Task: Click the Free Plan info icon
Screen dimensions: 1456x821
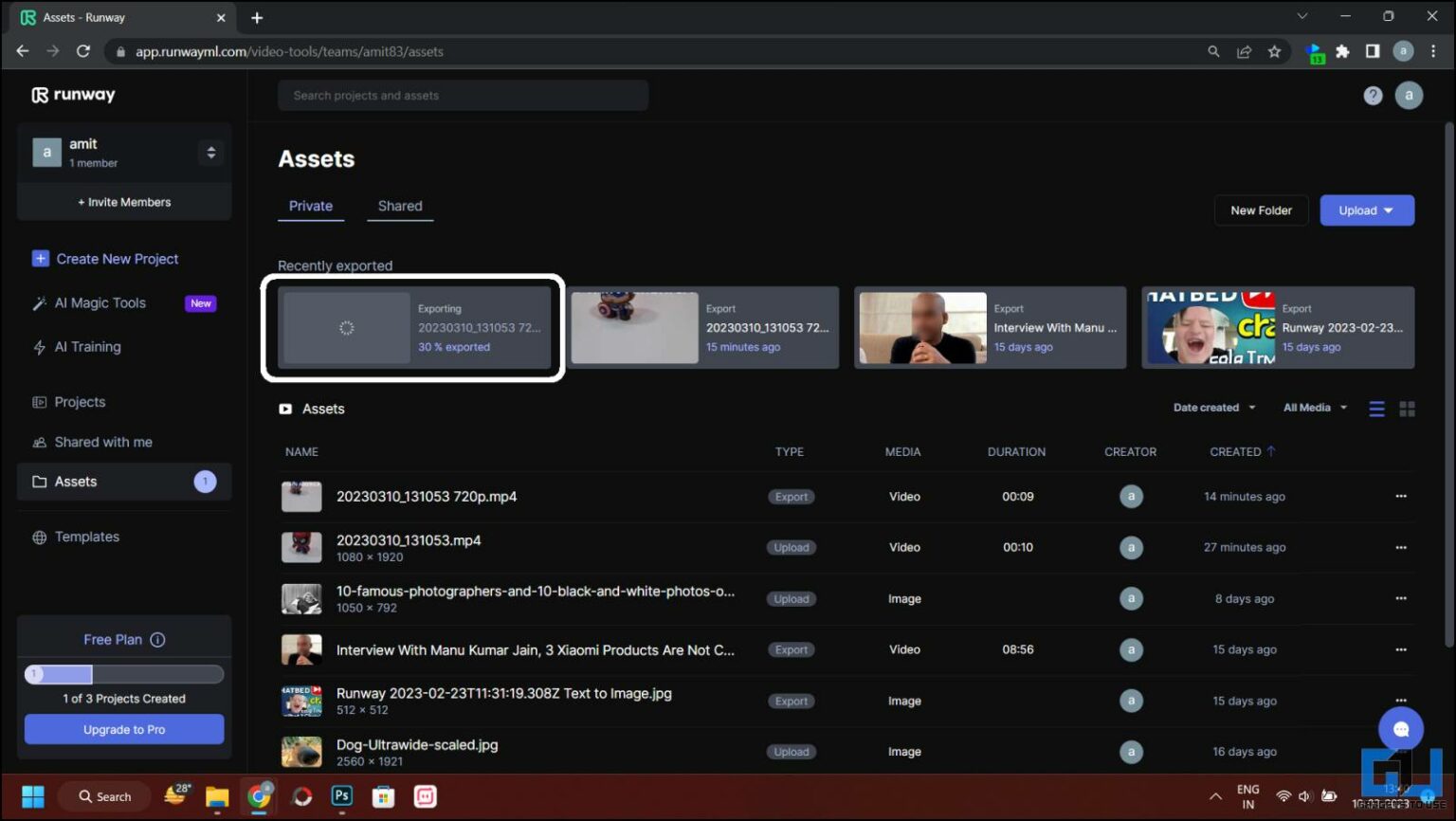Action: (x=158, y=640)
